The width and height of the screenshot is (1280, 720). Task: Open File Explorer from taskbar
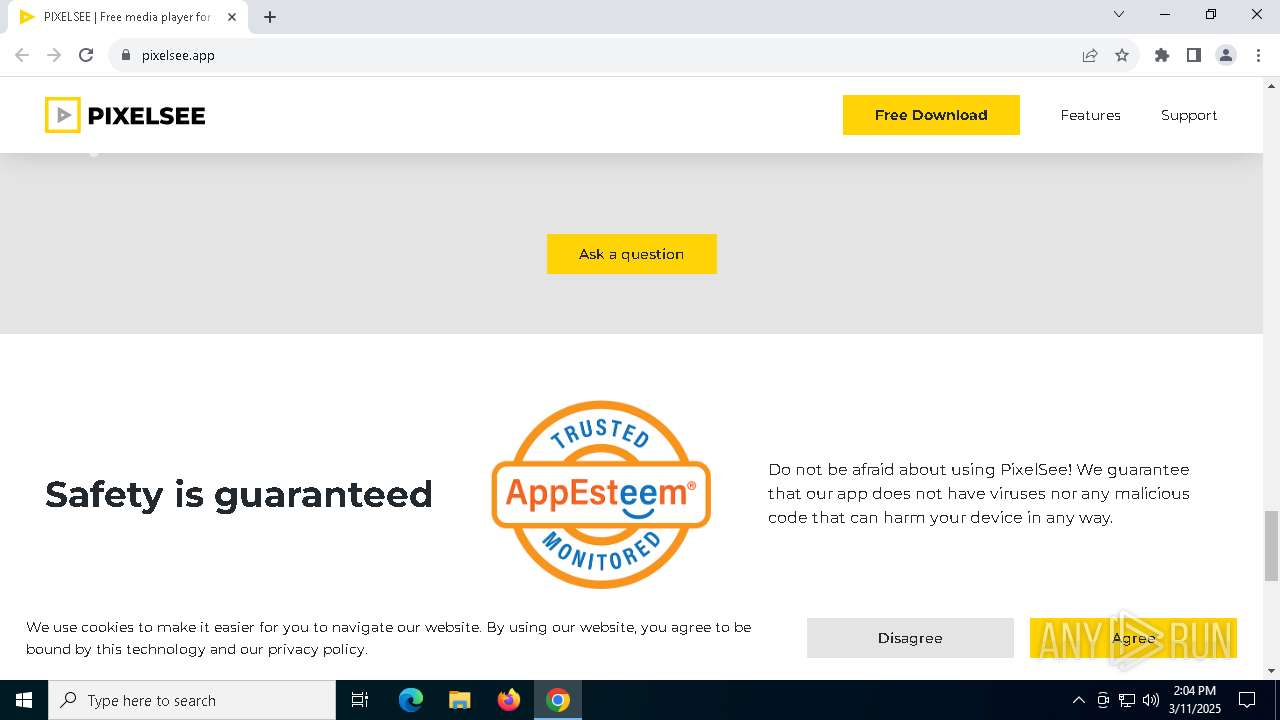(x=460, y=700)
